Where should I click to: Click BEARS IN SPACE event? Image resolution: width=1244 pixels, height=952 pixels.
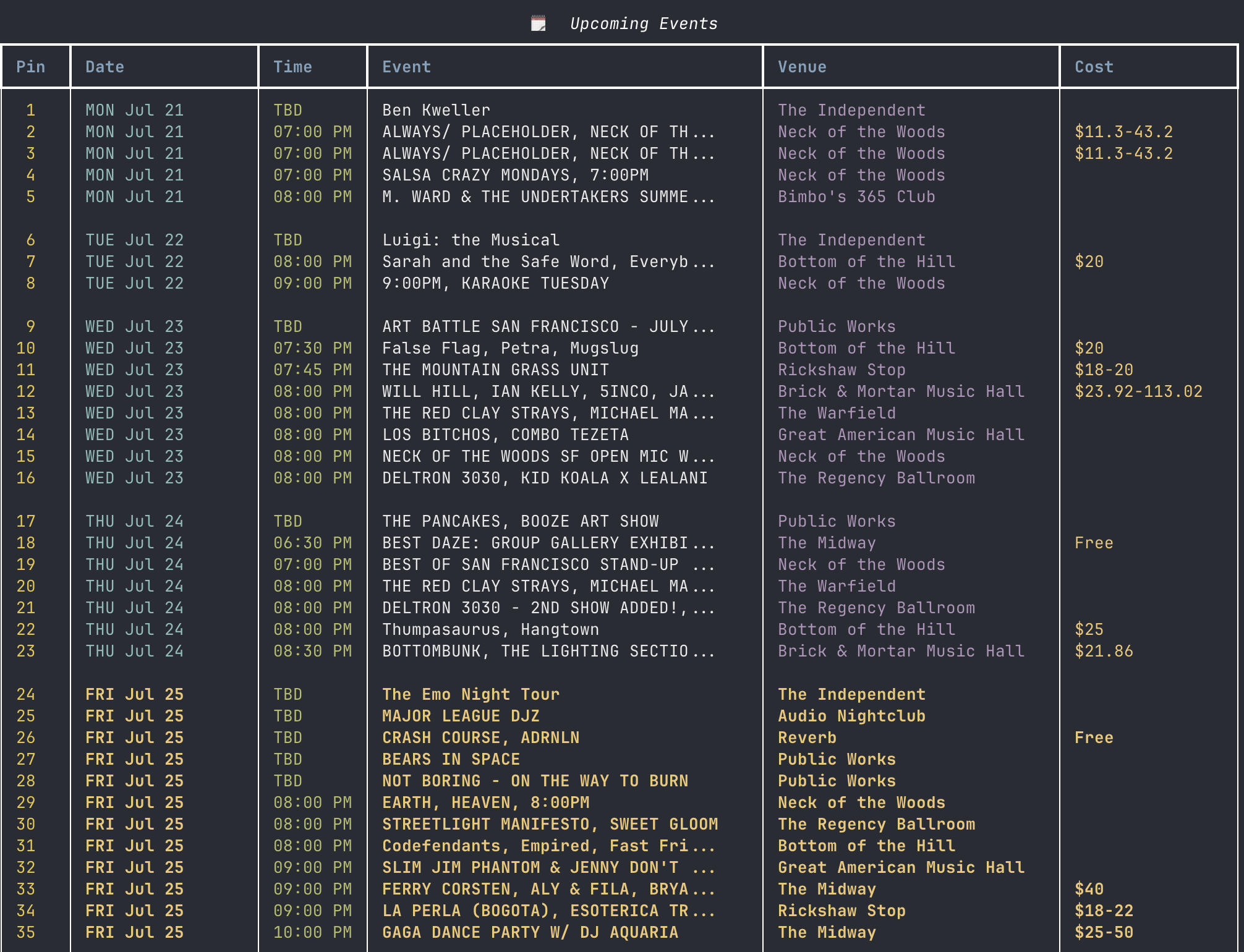(x=451, y=759)
